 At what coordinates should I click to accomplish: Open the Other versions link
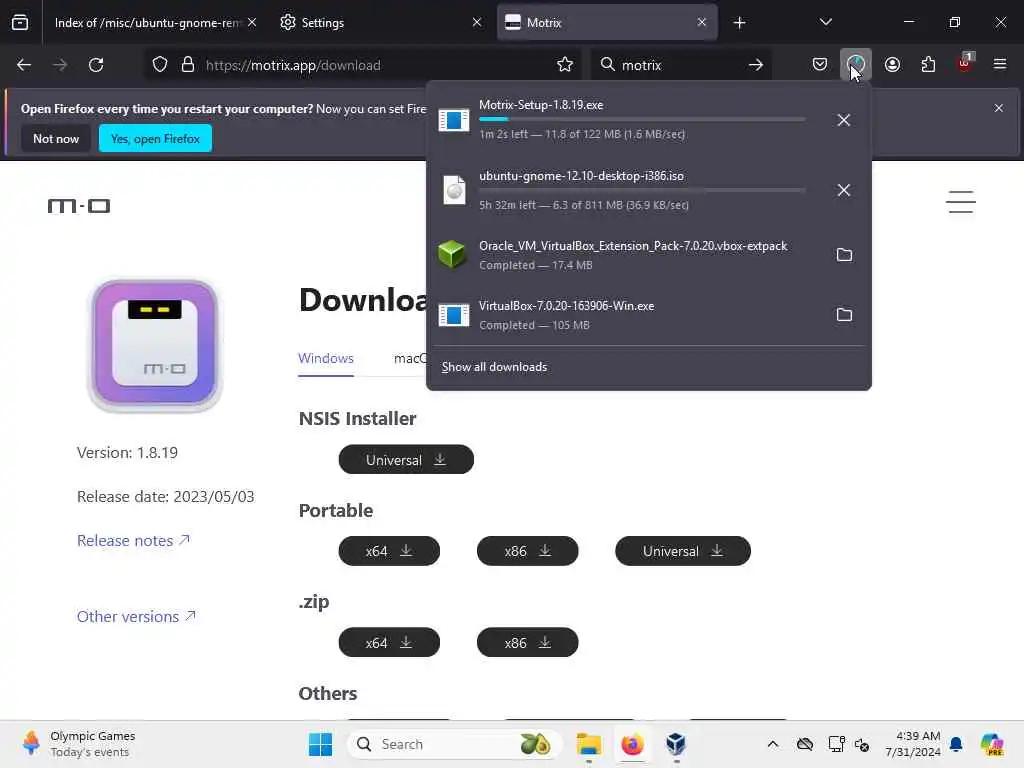click(136, 616)
